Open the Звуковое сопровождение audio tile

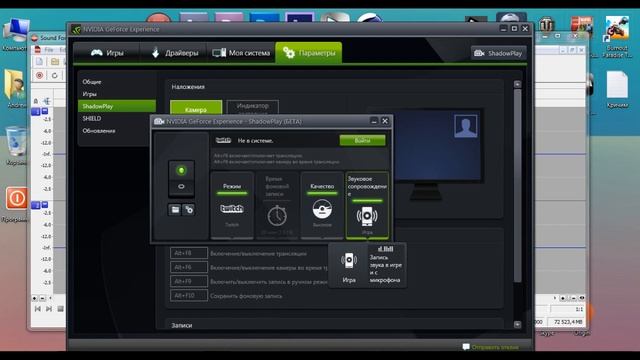(x=367, y=205)
